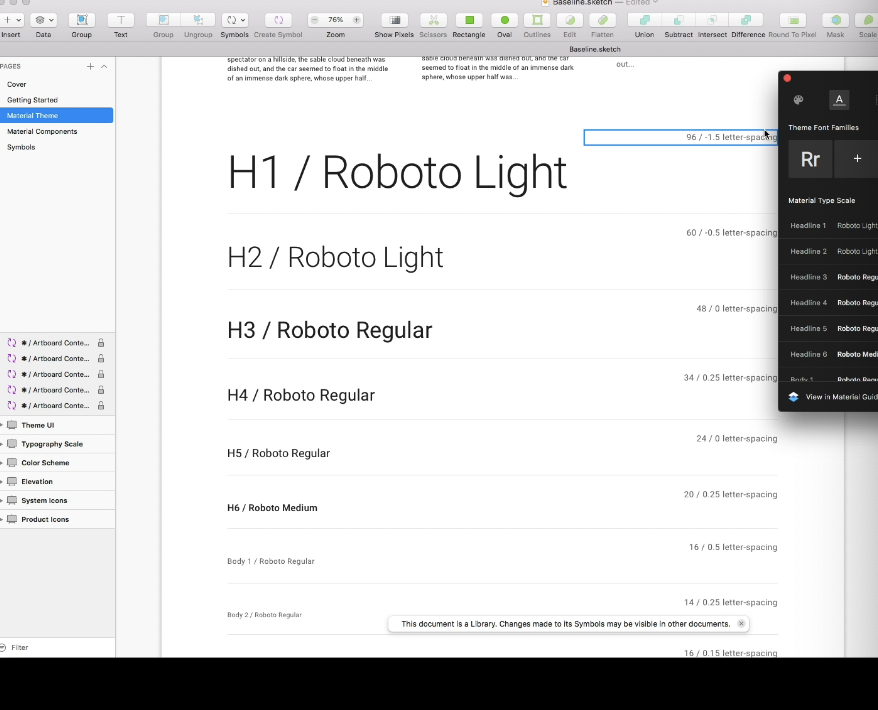Image resolution: width=878 pixels, height=710 pixels.
Task: Toggle Show Pixels mode
Action: click(x=395, y=20)
